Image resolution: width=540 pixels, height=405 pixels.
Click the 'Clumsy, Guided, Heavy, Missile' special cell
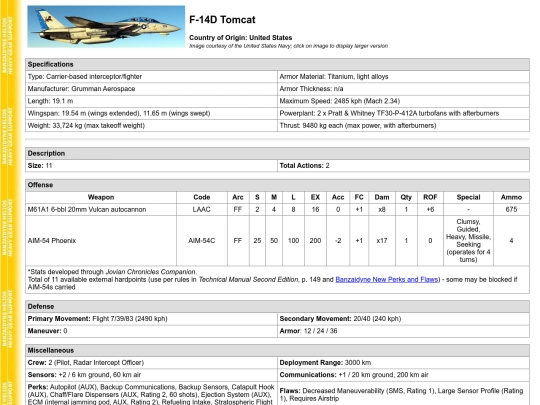(468, 241)
